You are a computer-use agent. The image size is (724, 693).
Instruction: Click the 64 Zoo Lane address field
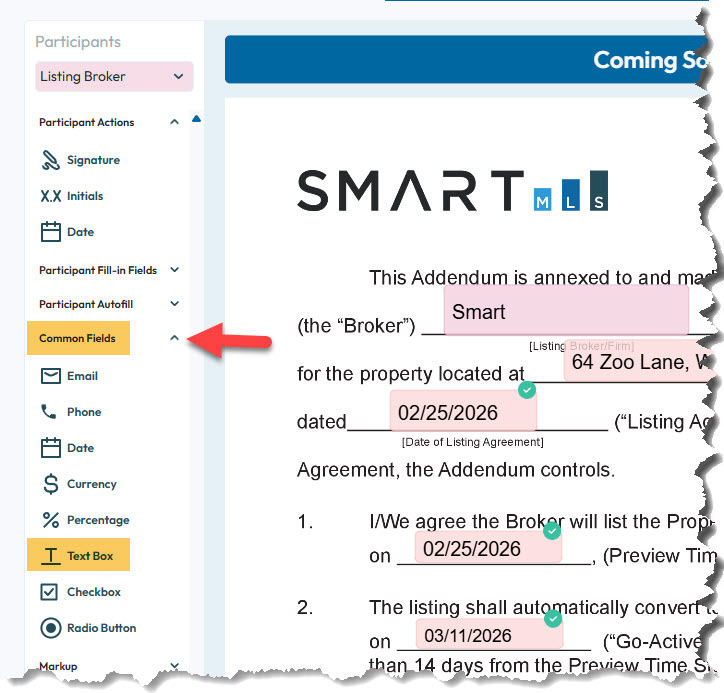[x=640, y=362]
